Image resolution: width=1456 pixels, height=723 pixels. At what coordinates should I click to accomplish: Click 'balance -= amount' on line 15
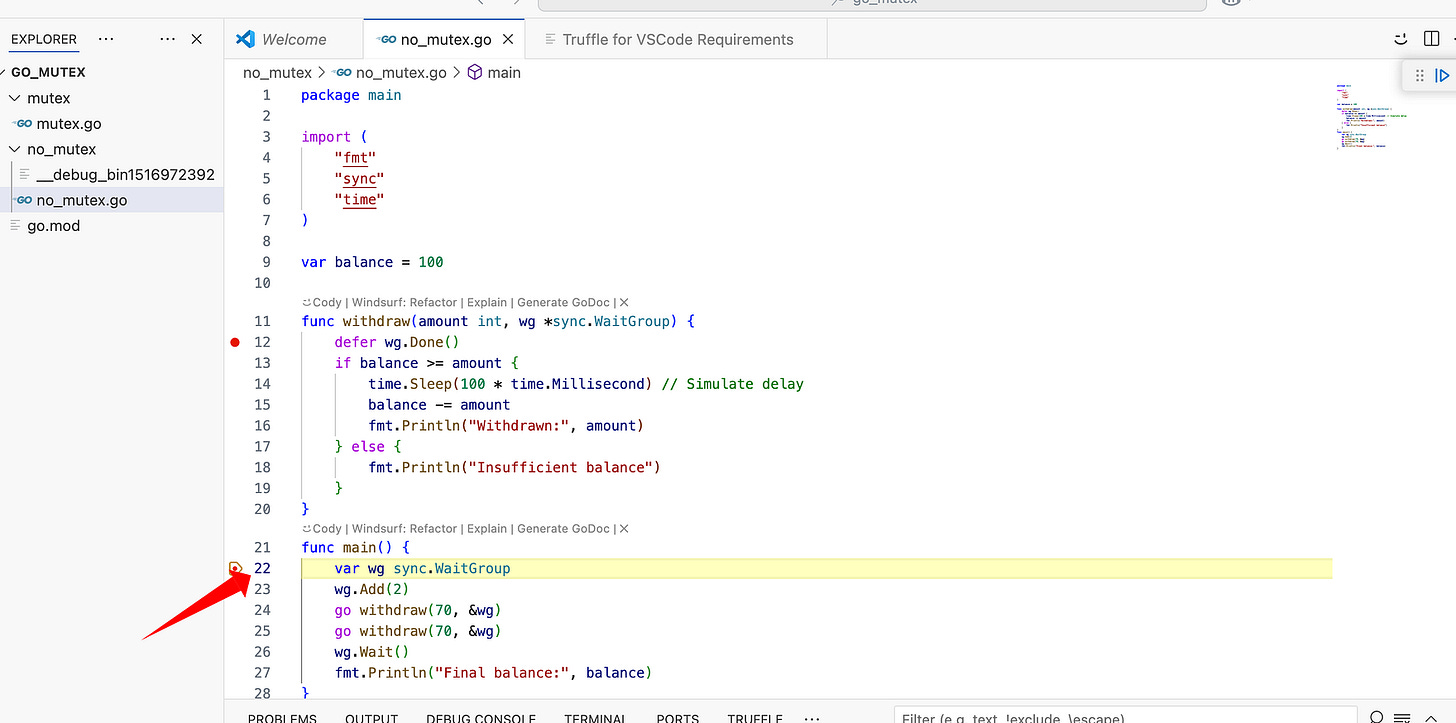[x=439, y=405]
